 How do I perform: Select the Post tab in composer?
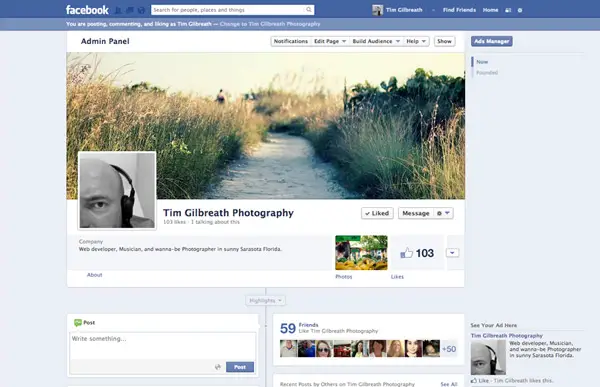pyautogui.click(x=85, y=323)
